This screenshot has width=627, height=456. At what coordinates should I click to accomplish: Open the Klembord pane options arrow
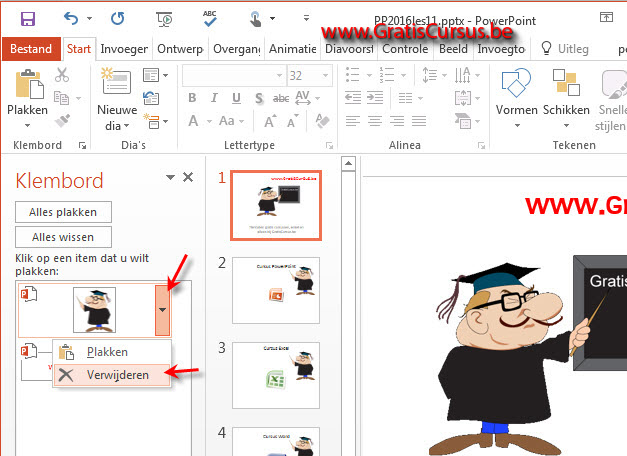click(170, 177)
